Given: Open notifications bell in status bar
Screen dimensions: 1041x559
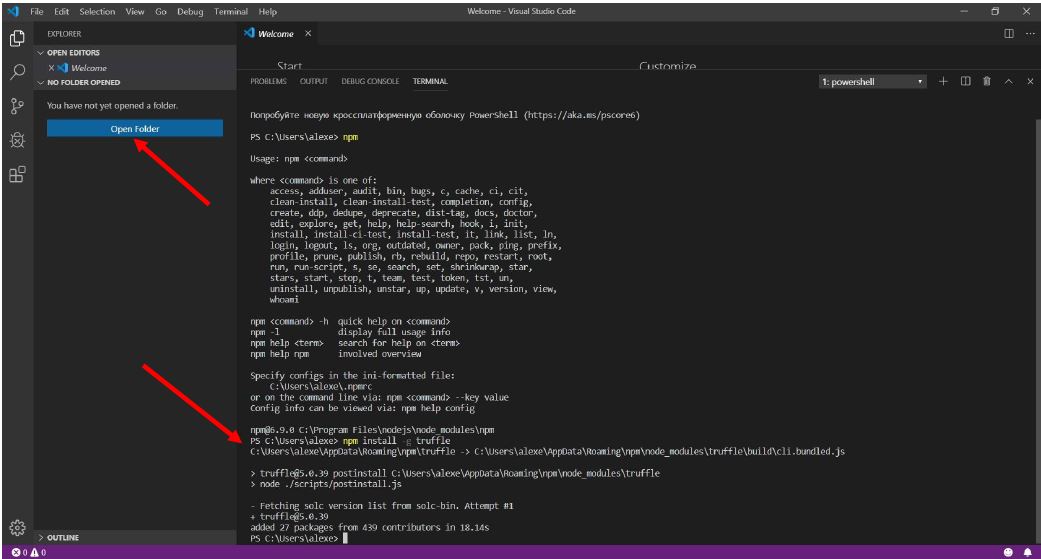Looking at the screenshot, I should point(1027,552).
